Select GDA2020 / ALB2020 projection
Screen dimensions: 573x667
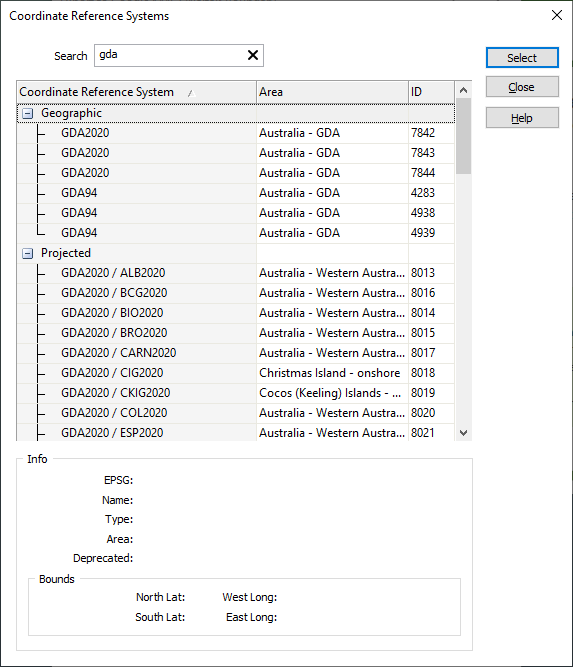pos(236,273)
